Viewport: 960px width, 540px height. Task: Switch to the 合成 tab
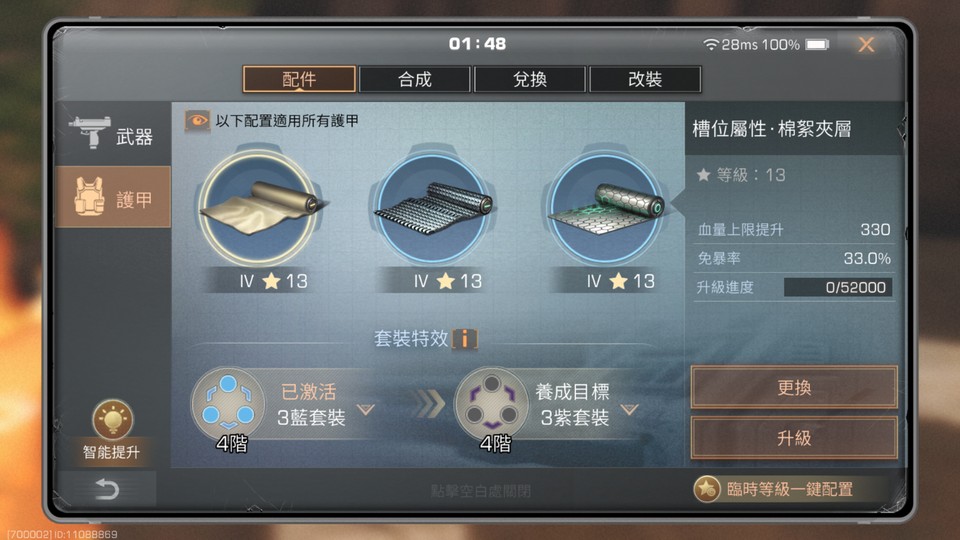414,80
